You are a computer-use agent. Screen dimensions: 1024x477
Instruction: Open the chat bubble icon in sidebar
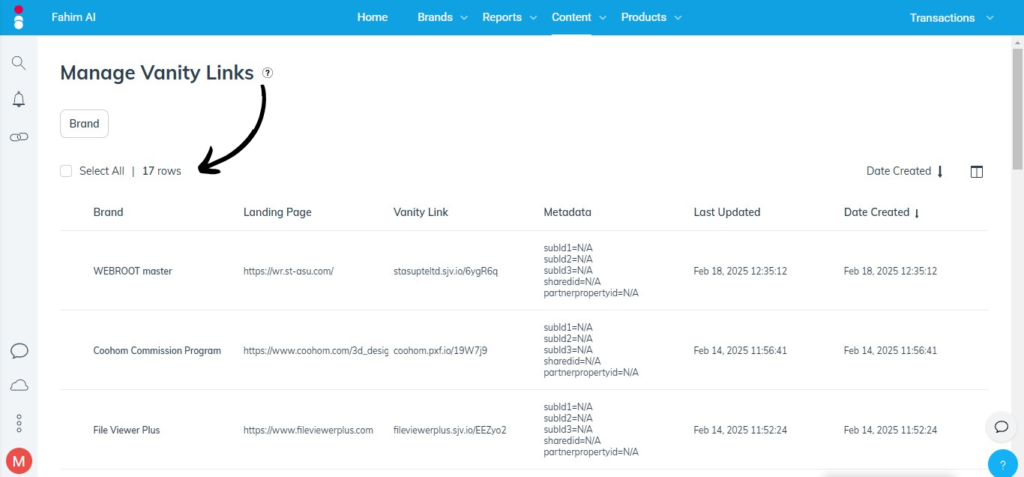(x=18, y=350)
